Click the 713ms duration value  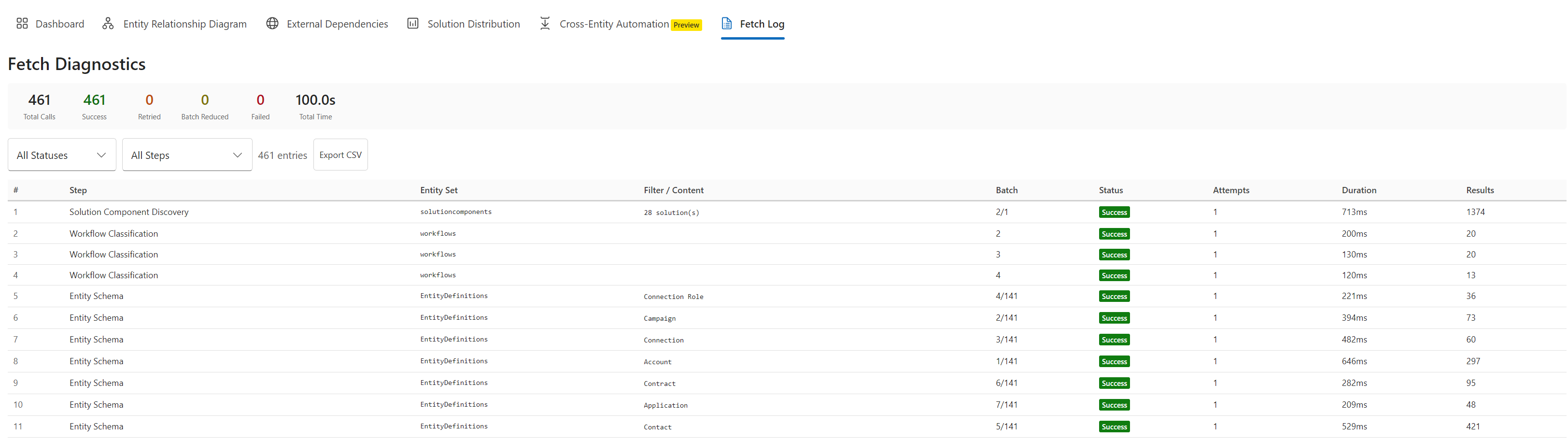1355,212
